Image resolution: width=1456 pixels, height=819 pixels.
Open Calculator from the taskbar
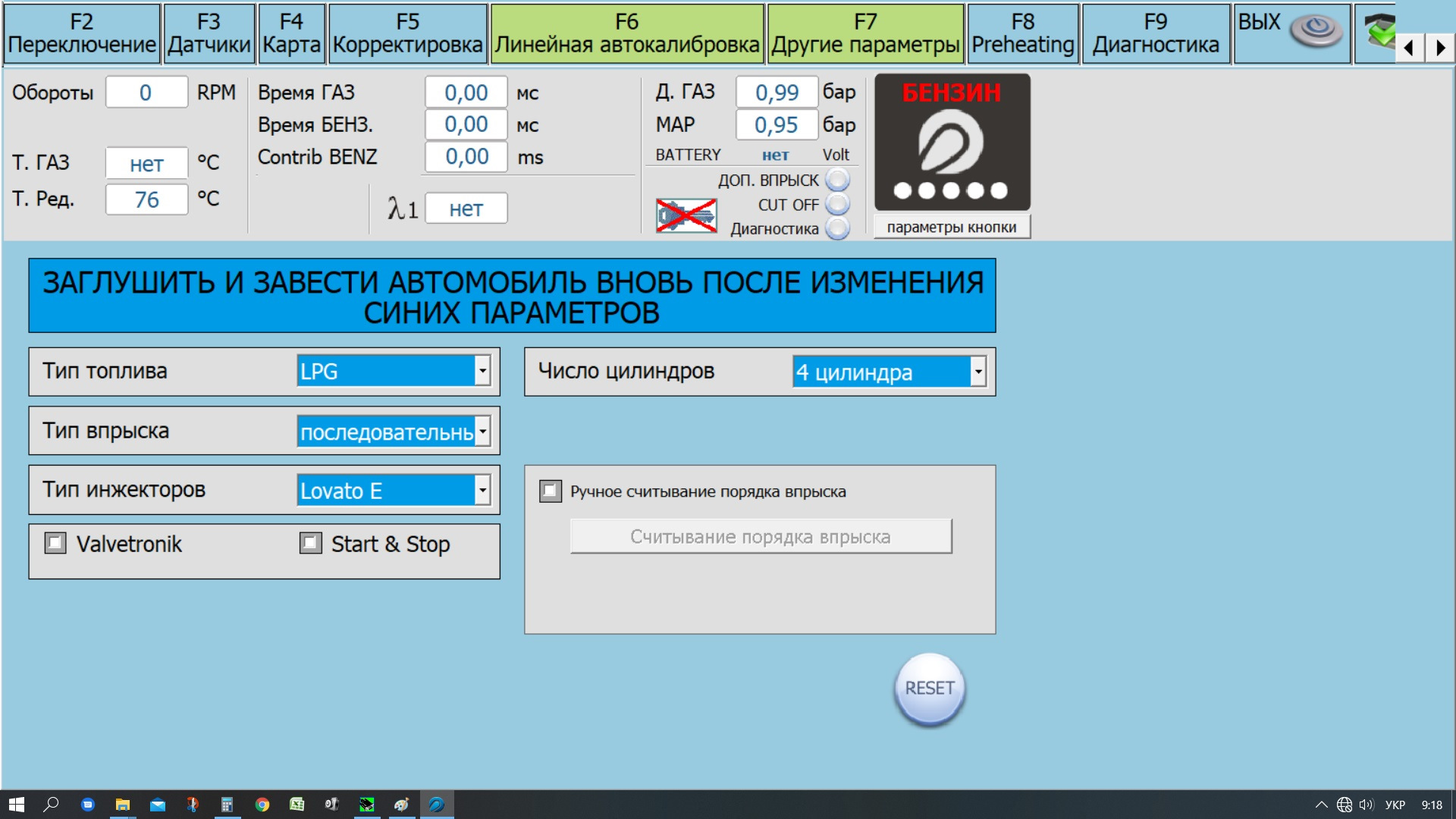coord(227,805)
